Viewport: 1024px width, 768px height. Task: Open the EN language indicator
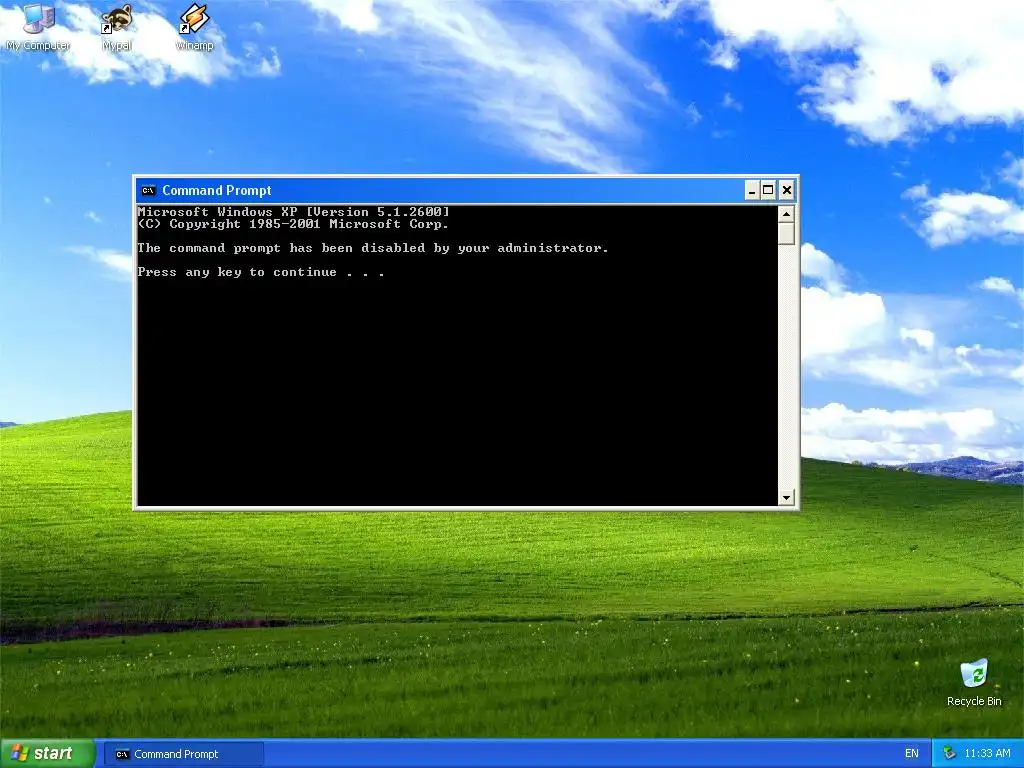912,754
